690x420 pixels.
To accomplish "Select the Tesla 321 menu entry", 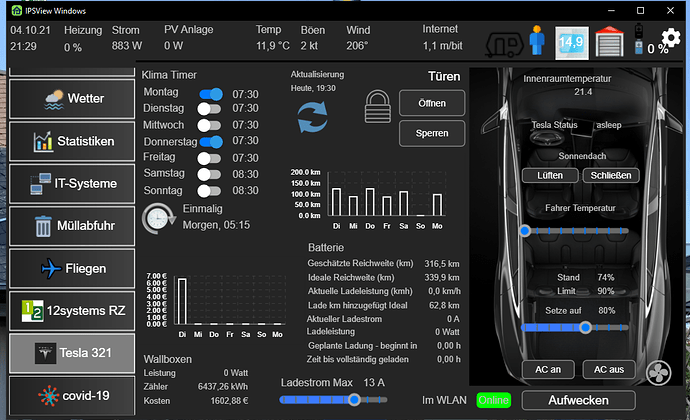I will click(72, 353).
